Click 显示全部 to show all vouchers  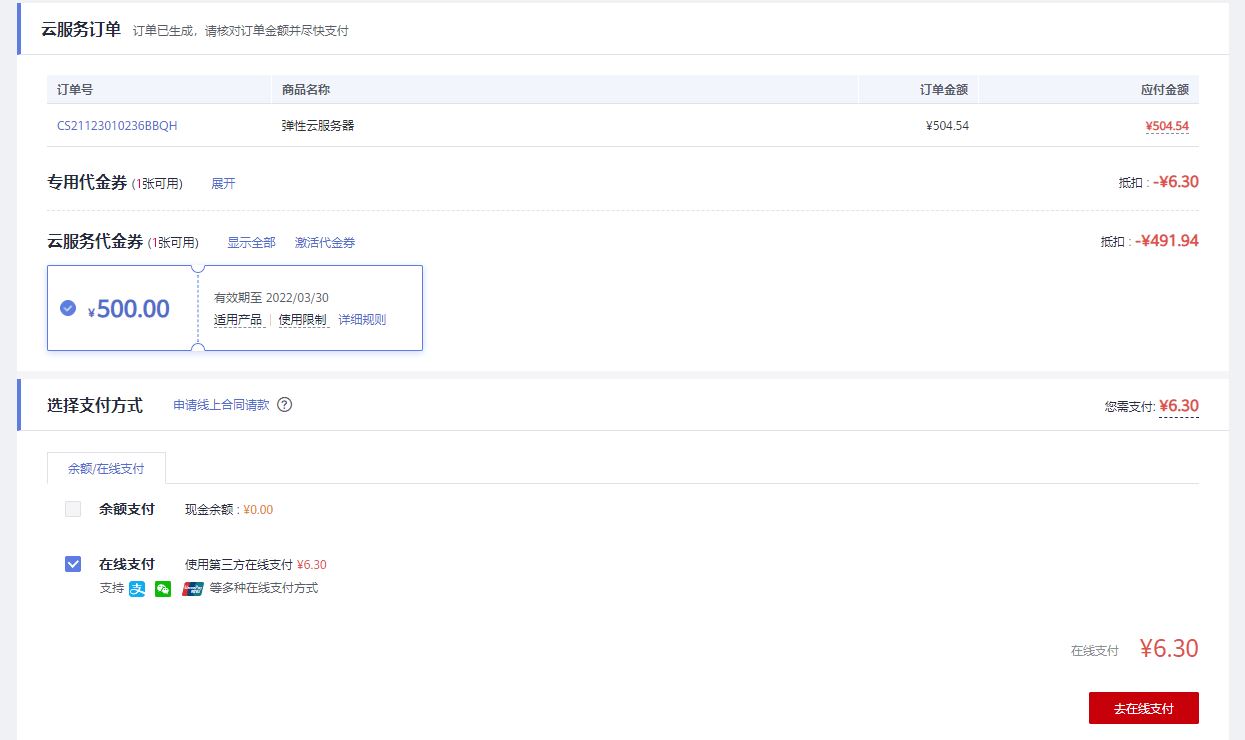[x=251, y=243]
